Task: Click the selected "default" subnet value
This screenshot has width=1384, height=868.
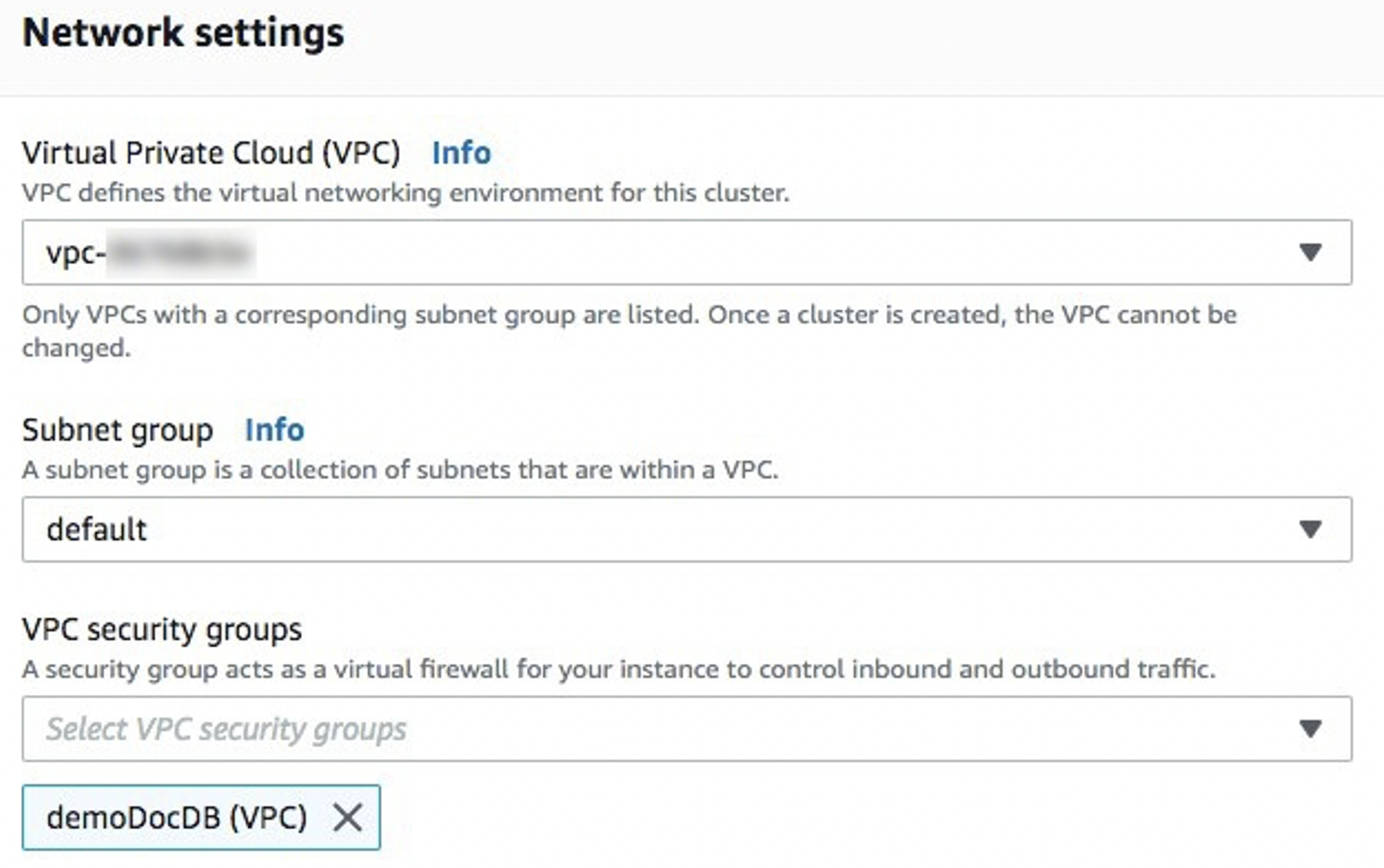Action: [x=97, y=529]
